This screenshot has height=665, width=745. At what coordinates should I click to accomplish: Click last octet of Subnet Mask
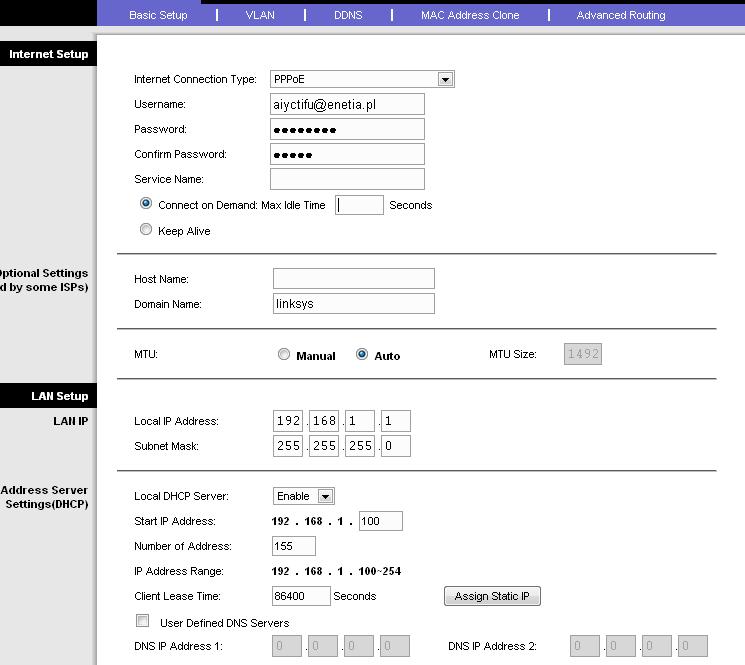tap(396, 446)
